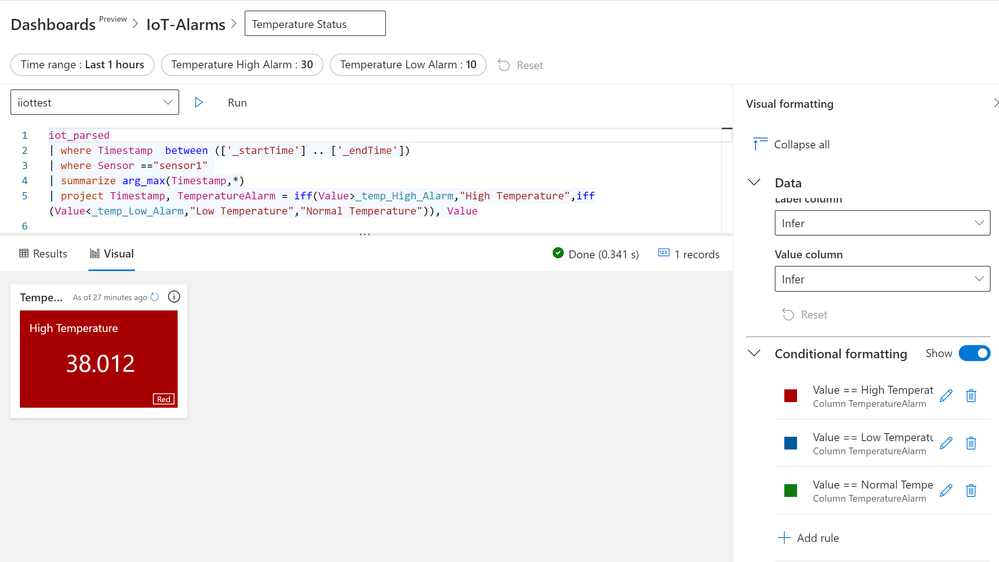Click the plus icon for Add rule

[784, 538]
